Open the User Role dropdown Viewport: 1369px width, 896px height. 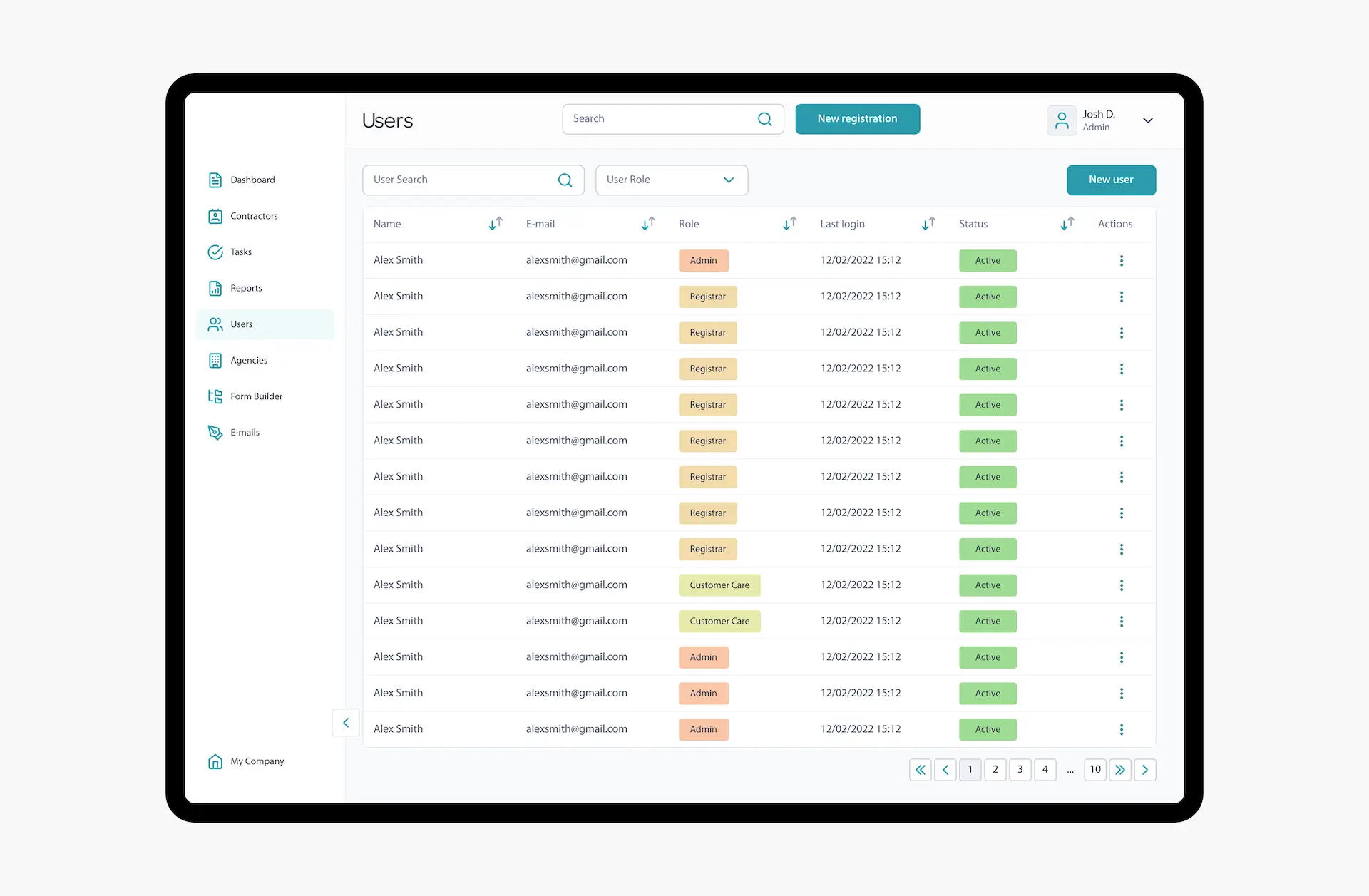click(671, 180)
